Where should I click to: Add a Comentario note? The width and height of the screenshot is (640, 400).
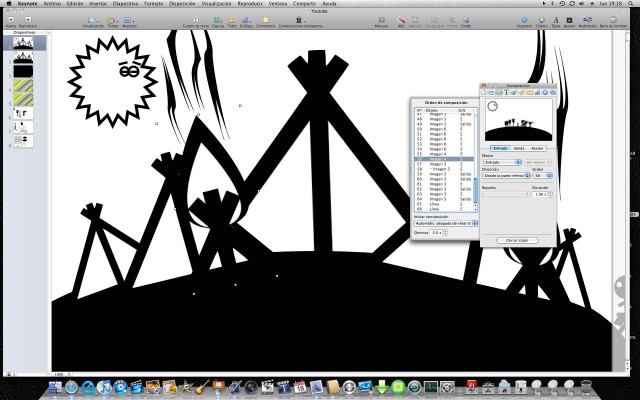(x=265, y=22)
